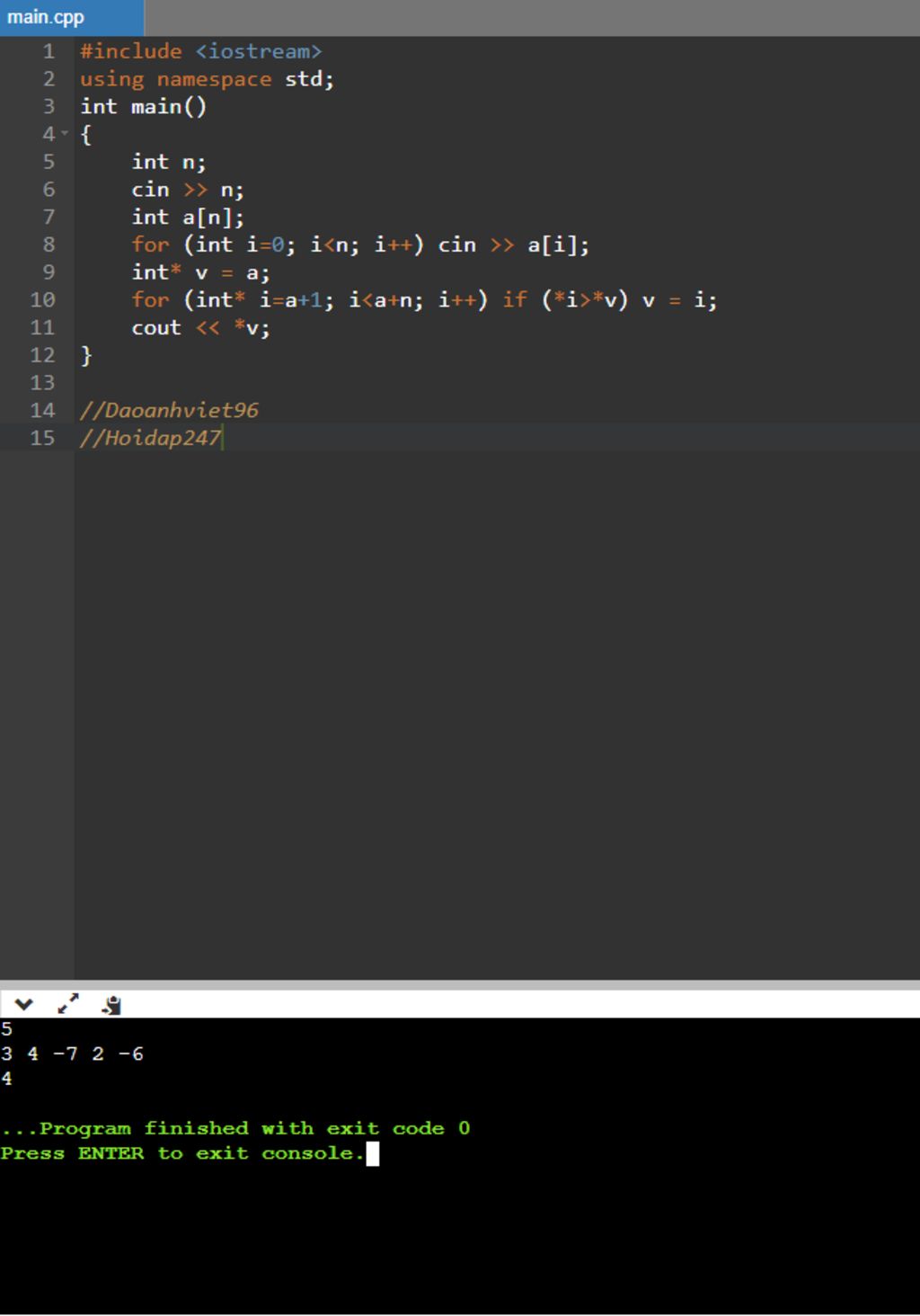Click 'Press ENTER to exit console.' text

coord(182,1153)
